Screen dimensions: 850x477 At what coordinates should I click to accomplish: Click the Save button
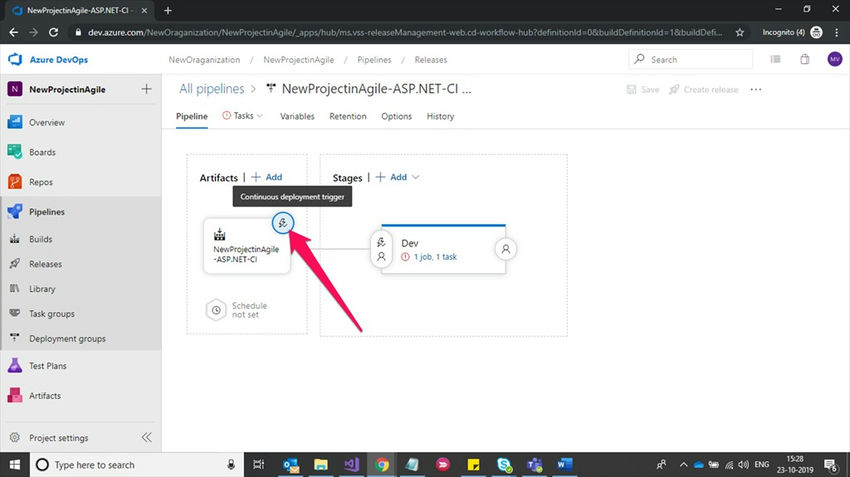(643, 89)
